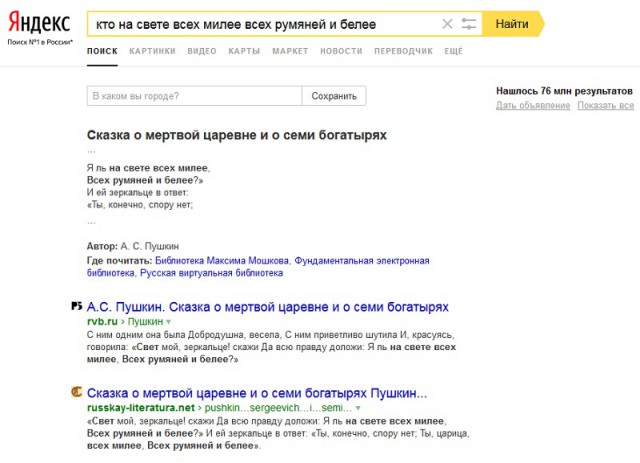Screen dimensions: 640x463
Task: Open the Новости tab
Action: point(341,51)
